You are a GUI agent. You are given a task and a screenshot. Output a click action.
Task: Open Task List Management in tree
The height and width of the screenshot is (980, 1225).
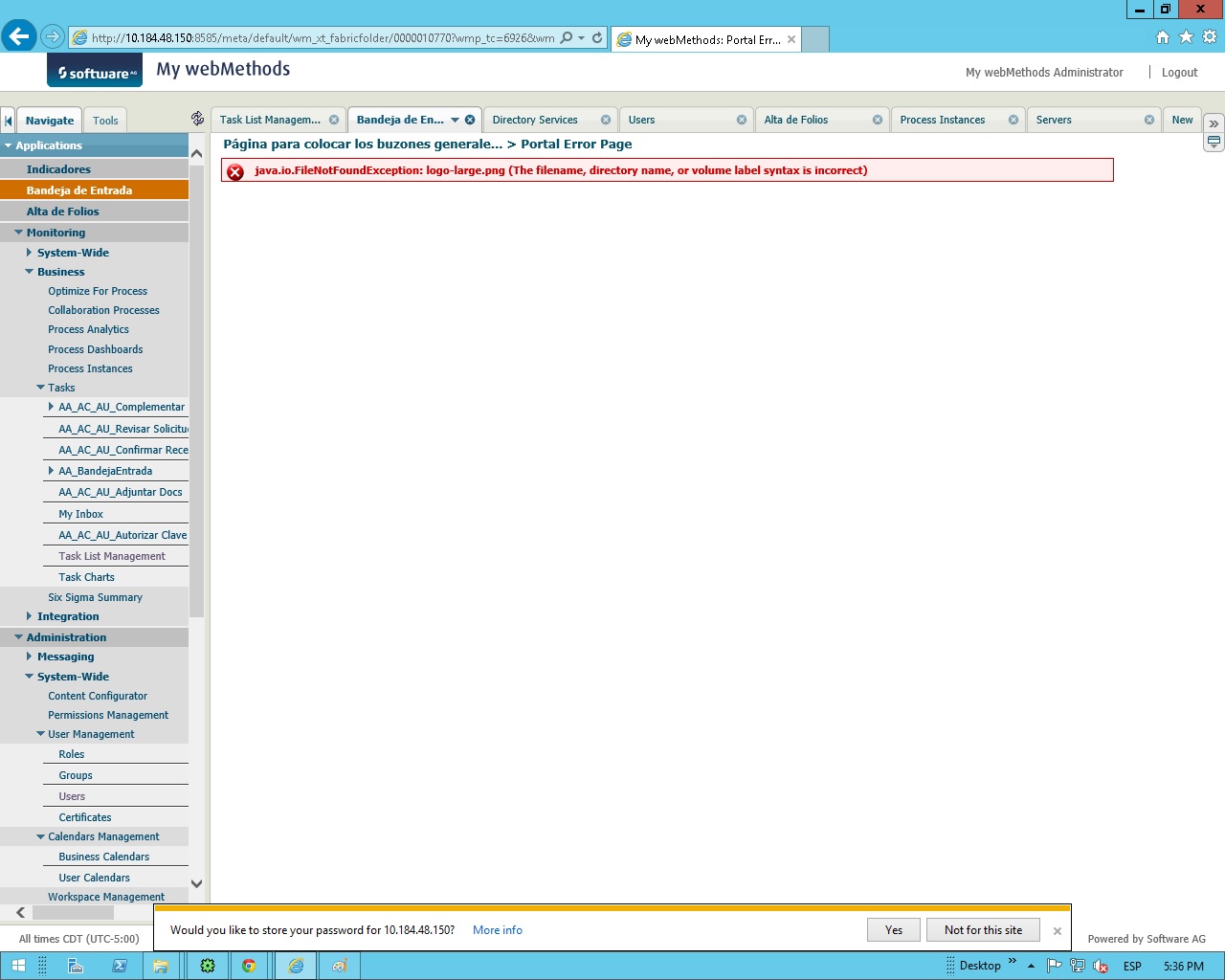112,556
